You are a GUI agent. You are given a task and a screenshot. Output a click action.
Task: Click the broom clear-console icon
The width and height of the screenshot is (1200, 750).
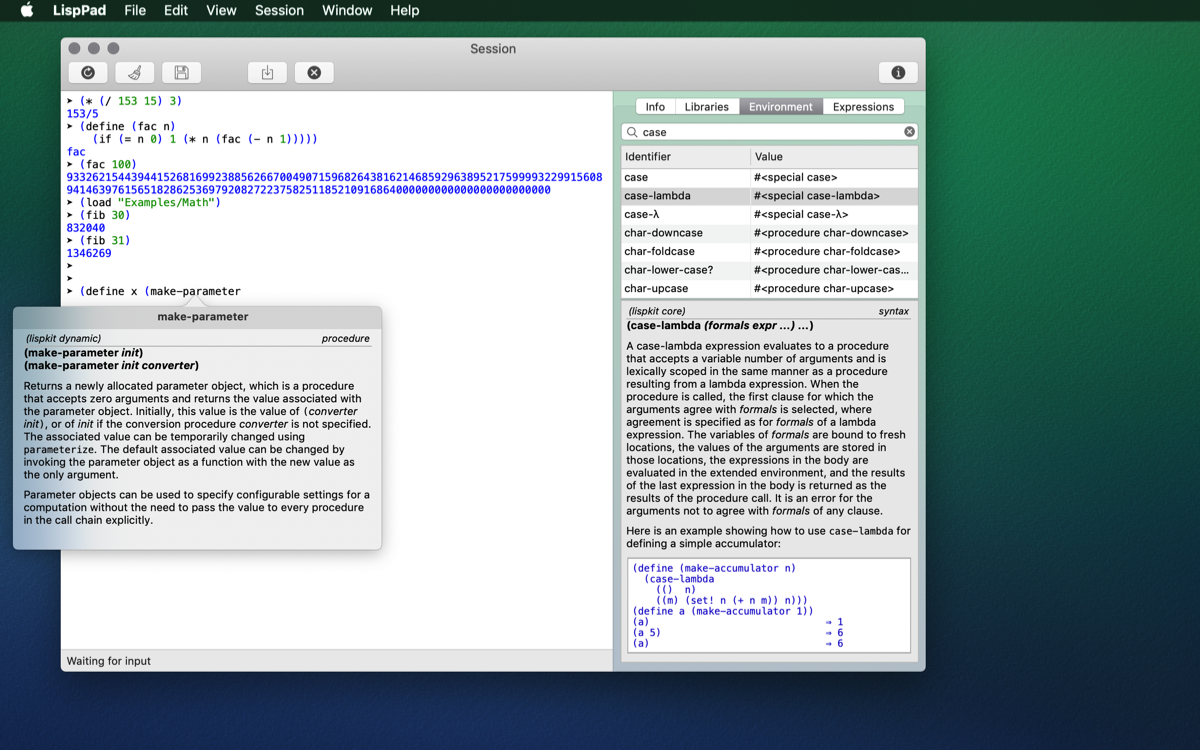[135, 72]
